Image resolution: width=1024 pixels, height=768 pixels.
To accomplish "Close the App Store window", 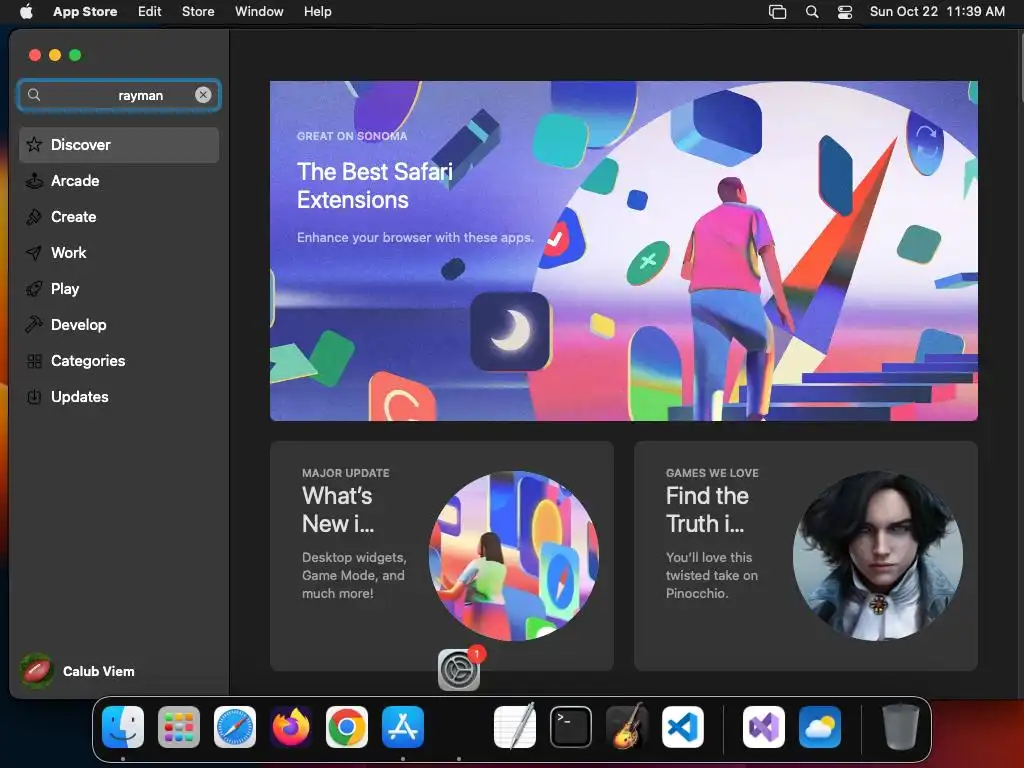I will point(35,56).
